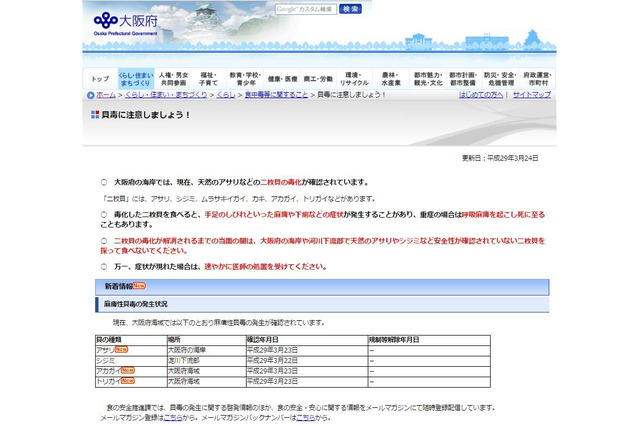Screen dimensions: 640x426
Task: Open the 福祉・子育て tab
Action: pos(208,79)
